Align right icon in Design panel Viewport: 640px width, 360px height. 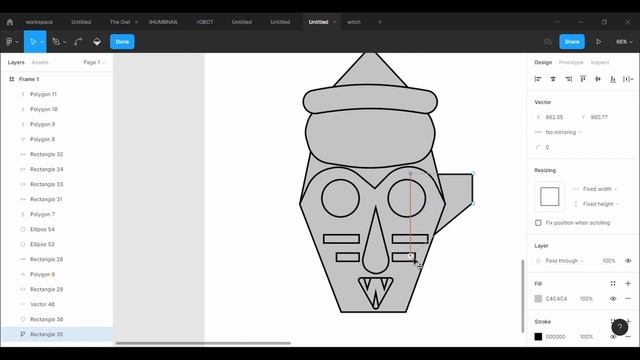click(x=568, y=79)
